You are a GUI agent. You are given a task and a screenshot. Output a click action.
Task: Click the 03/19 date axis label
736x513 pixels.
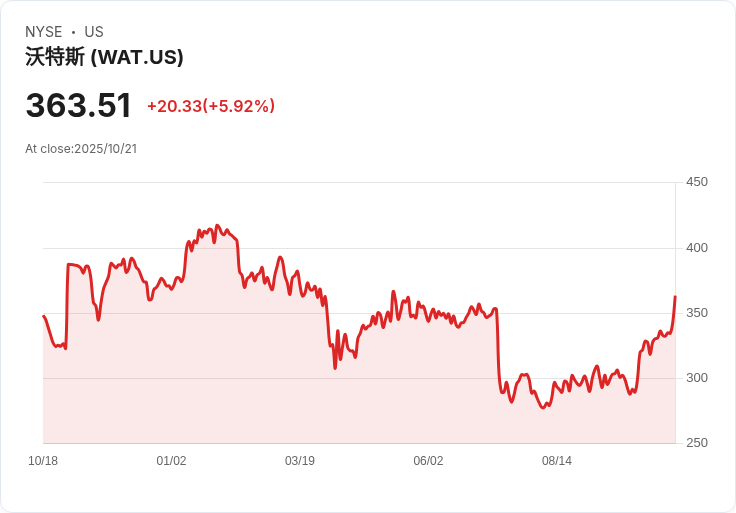[299, 461]
